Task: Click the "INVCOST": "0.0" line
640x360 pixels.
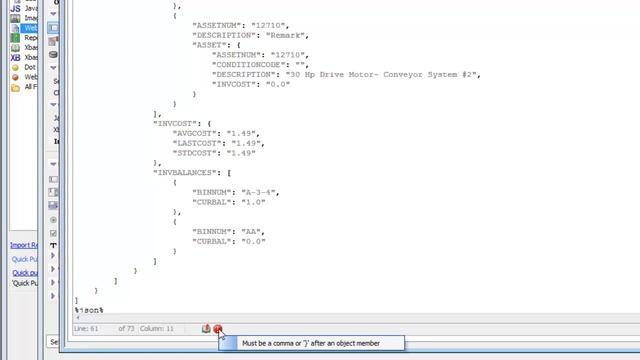Action: tap(251, 84)
